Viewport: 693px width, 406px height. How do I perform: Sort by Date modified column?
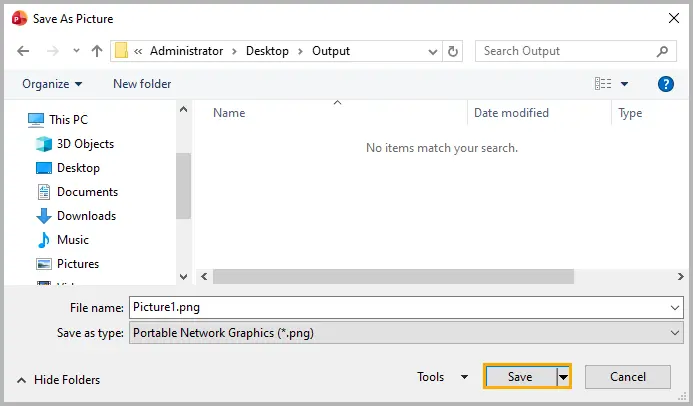[511, 113]
